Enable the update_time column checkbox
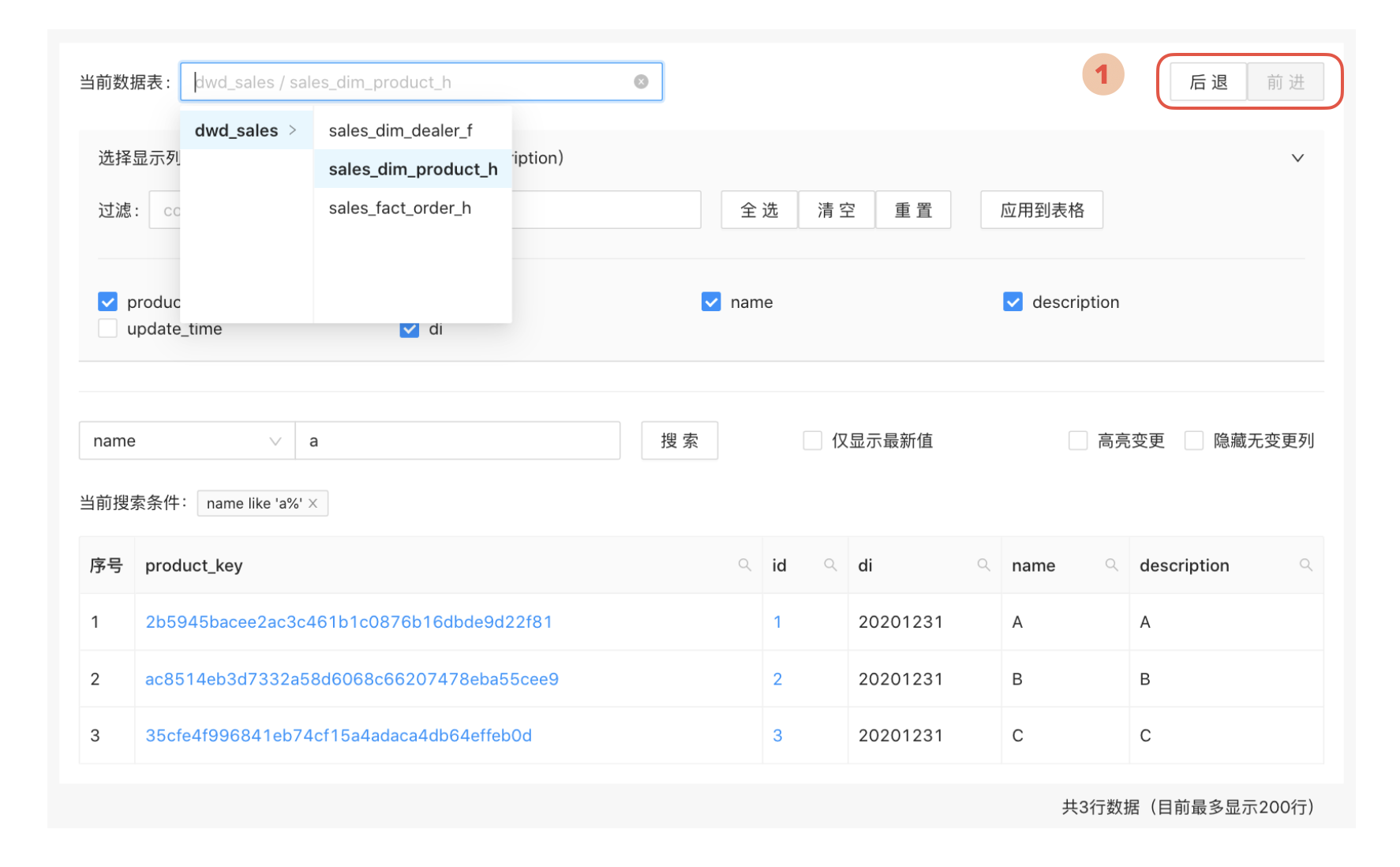This screenshot has width=1400, height=867. [x=107, y=328]
